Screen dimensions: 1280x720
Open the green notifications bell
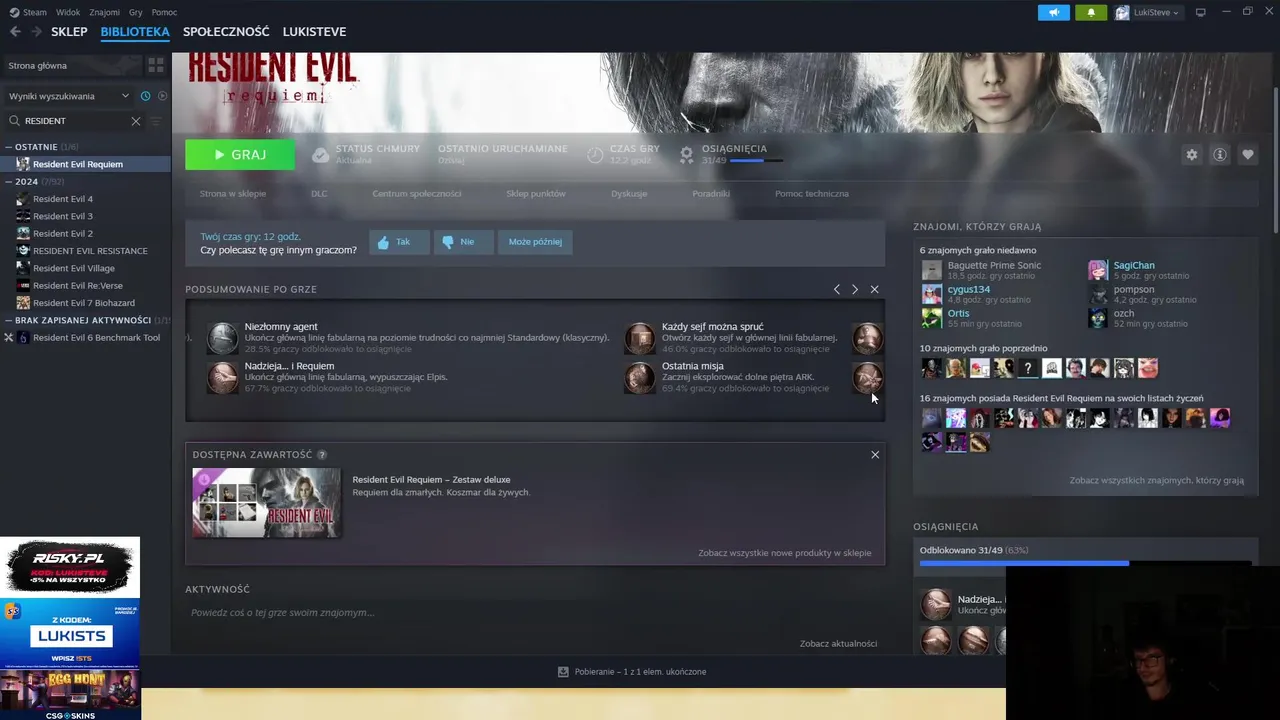click(x=1091, y=12)
